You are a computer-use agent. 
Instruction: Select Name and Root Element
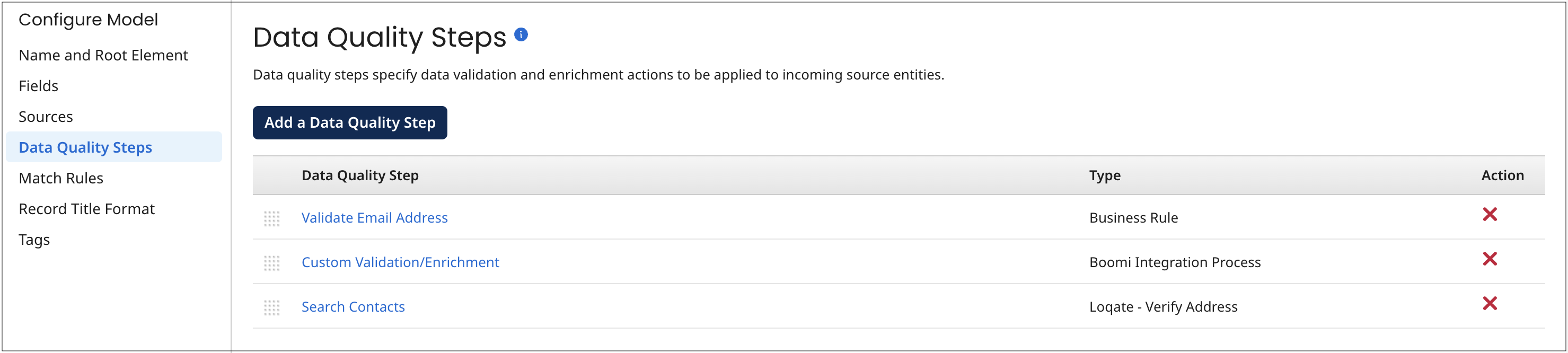click(x=103, y=55)
